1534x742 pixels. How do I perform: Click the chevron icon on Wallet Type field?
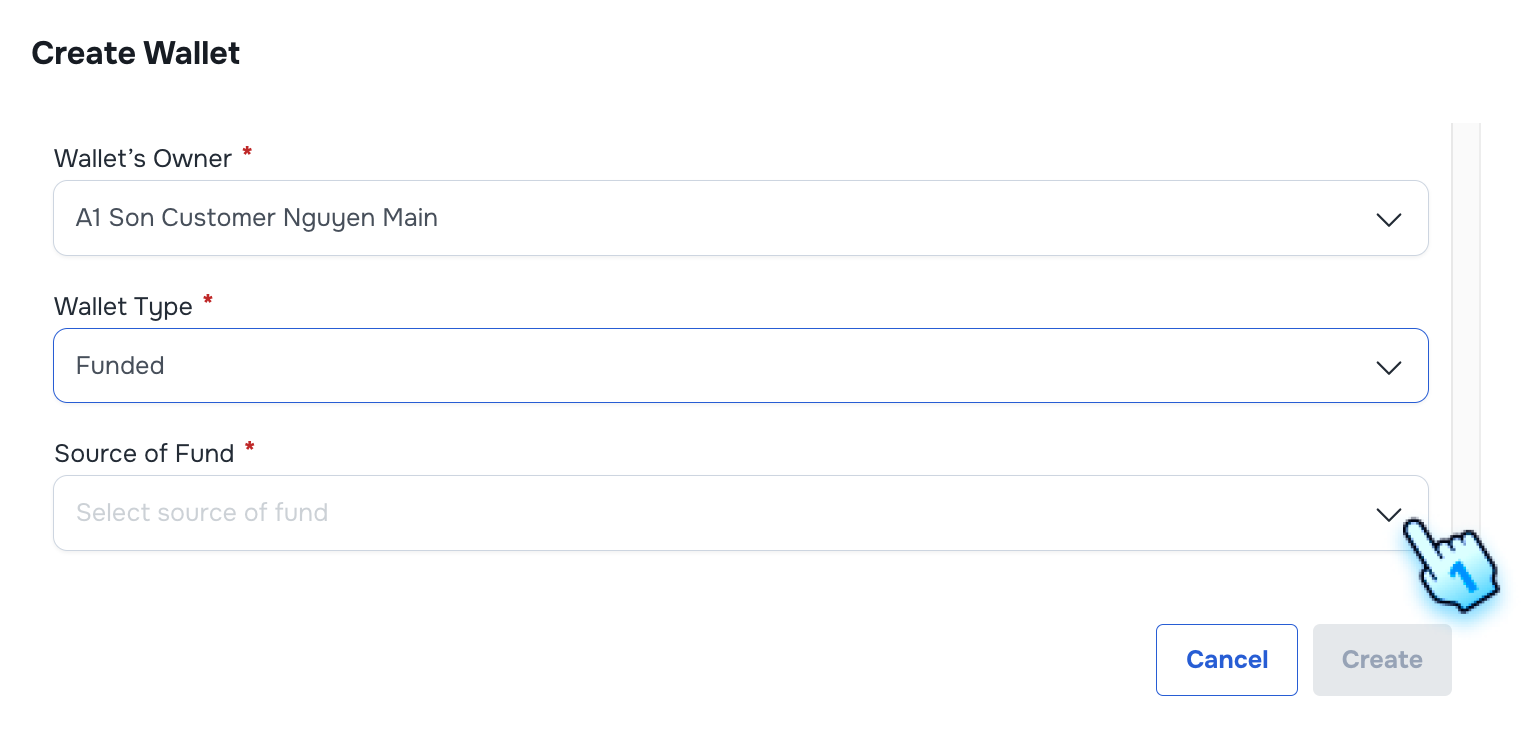coord(1388,367)
